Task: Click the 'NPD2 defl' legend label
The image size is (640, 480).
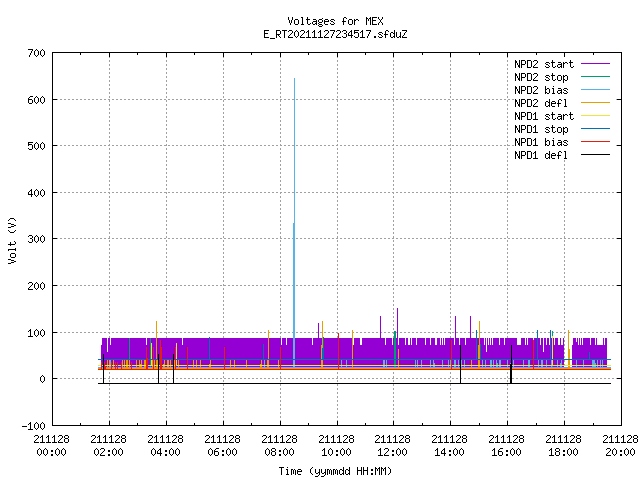Action: click(541, 103)
